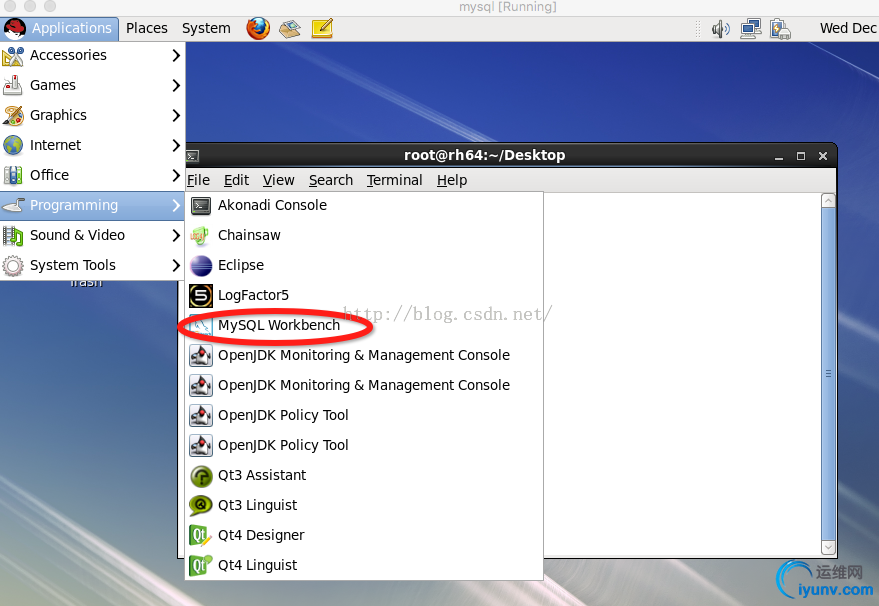This screenshot has height=606, width=879.
Task: Click the Internet globe icon
Action: pyautogui.click(x=13, y=145)
